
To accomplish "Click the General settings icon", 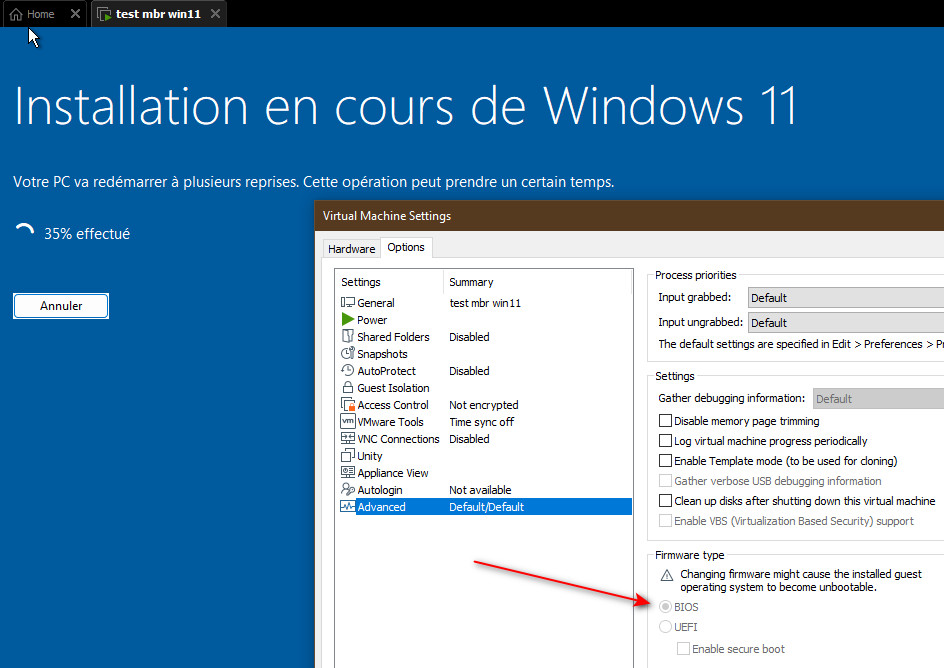I will pos(347,302).
